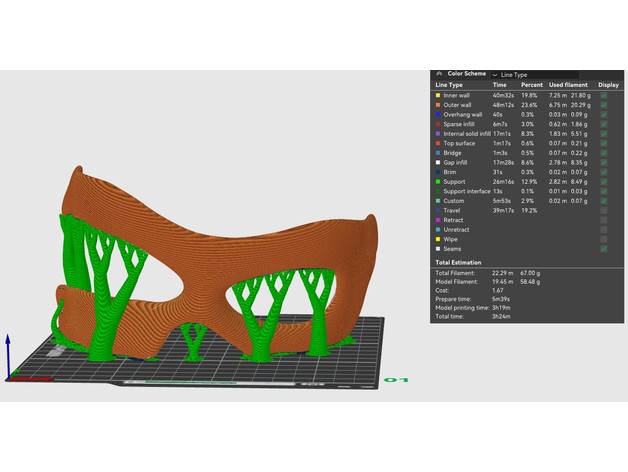Image resolution: width=628 pixels, height=472 pixels.
Task: Toggle display of Inner wall lines
Action: pos(603,94)
